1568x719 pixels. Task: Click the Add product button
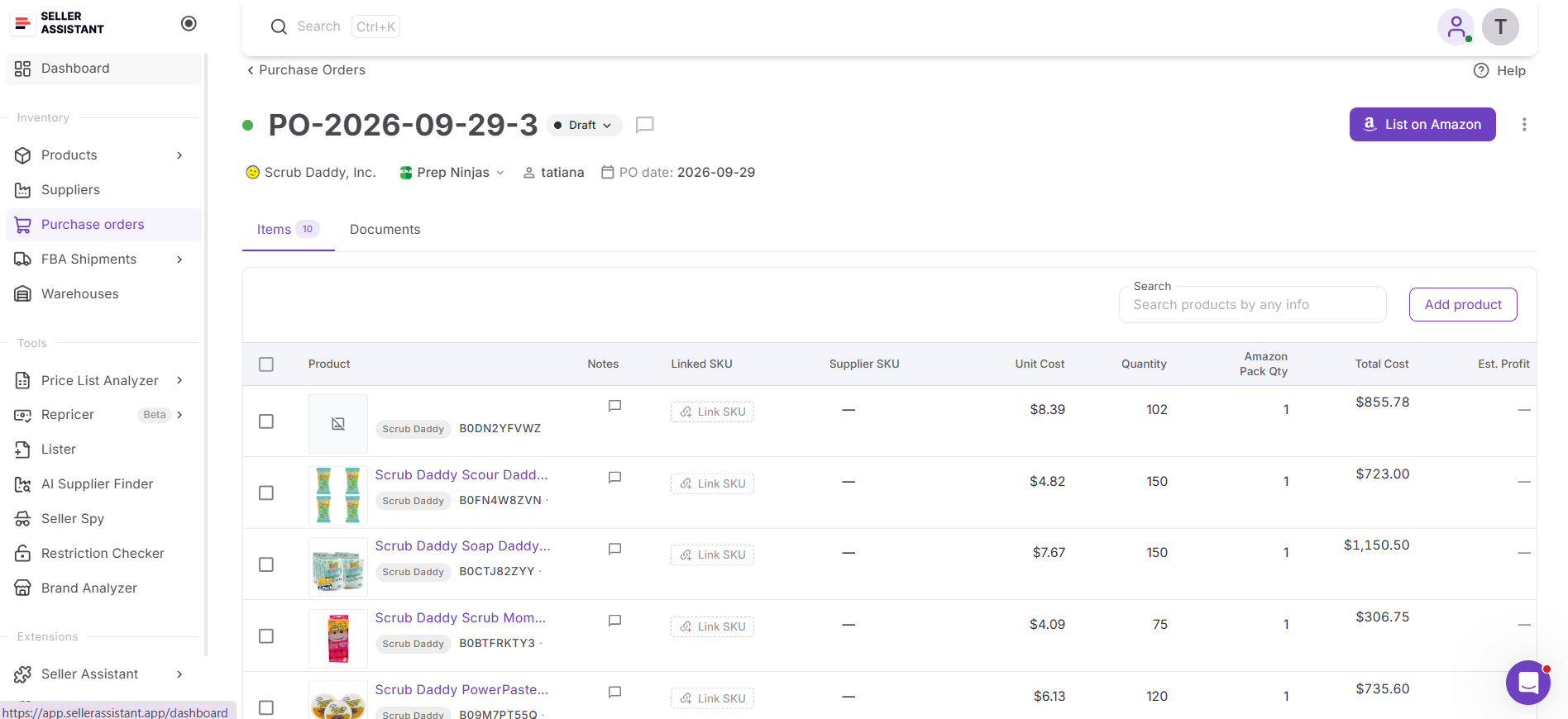click(1462, 305)
